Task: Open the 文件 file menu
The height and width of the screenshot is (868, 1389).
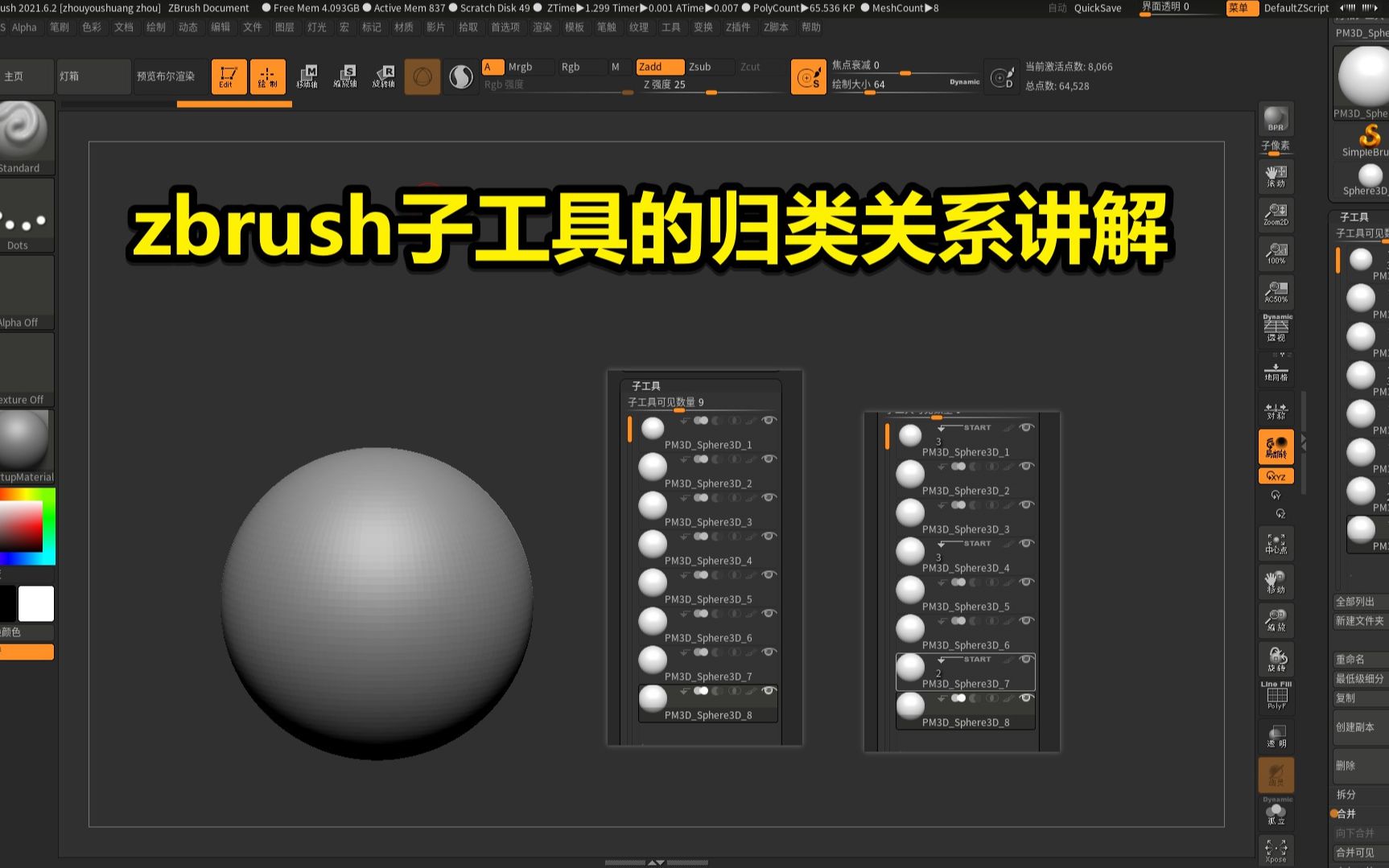Action: tap(253, 27)
